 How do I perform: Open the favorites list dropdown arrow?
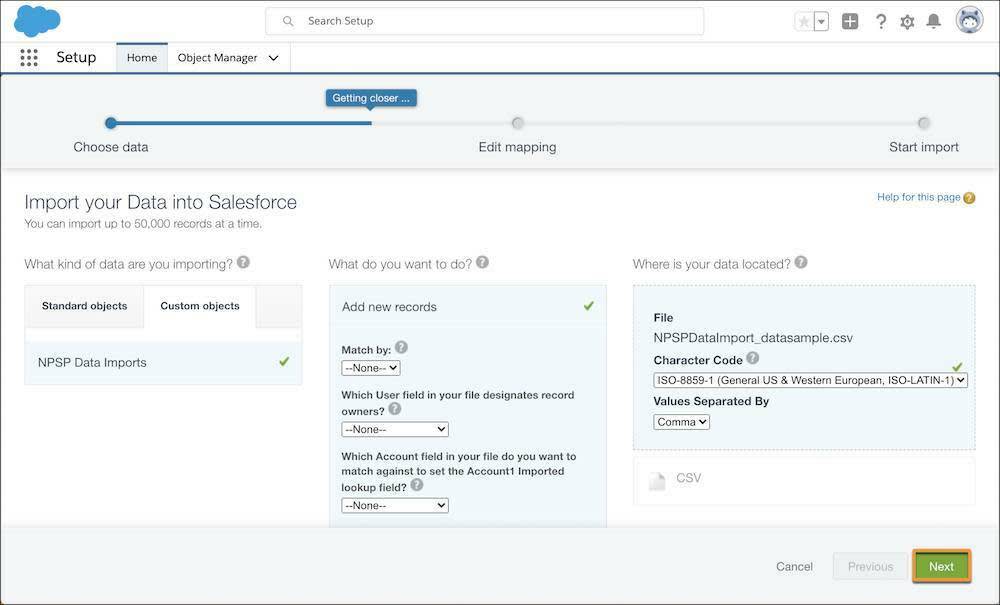click(x=821, y=22)
